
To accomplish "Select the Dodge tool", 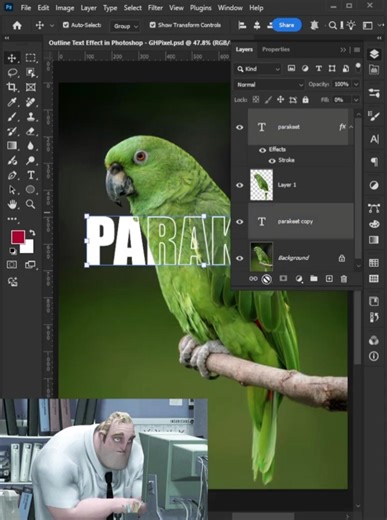I will click(x=31, y=160).
